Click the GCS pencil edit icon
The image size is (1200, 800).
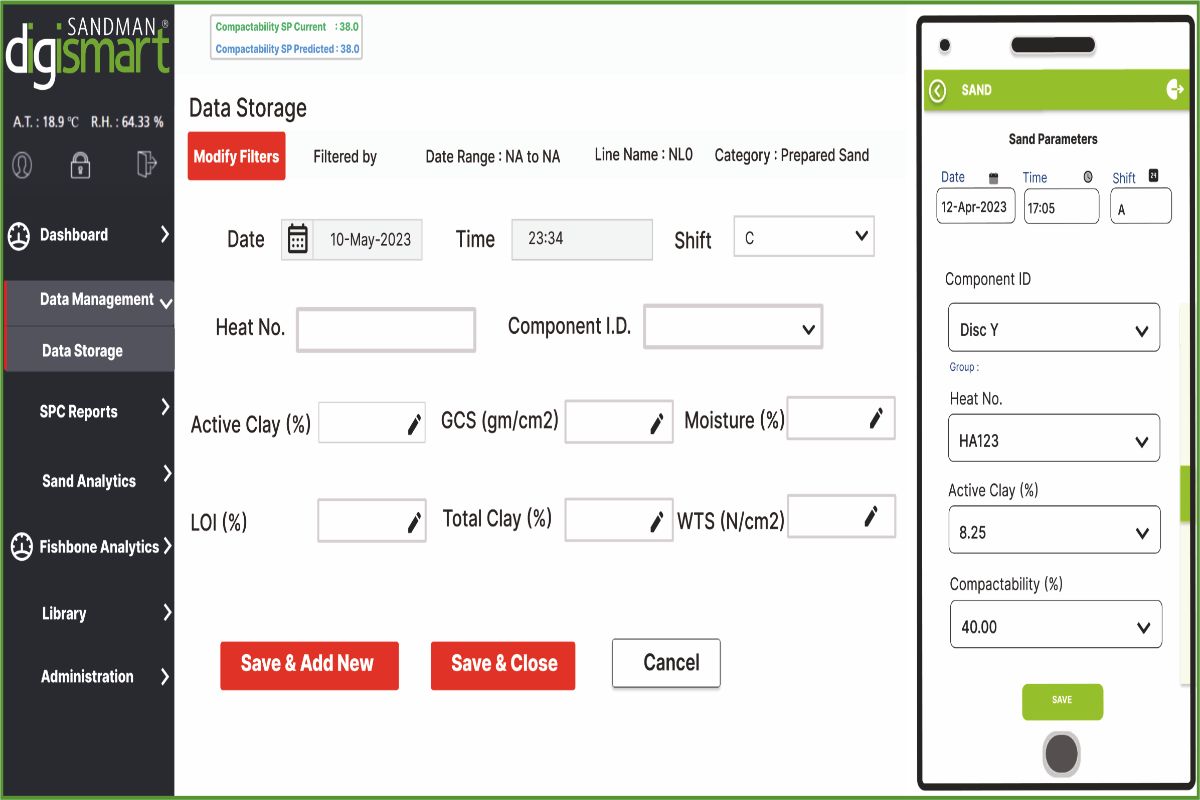point(657,423)
